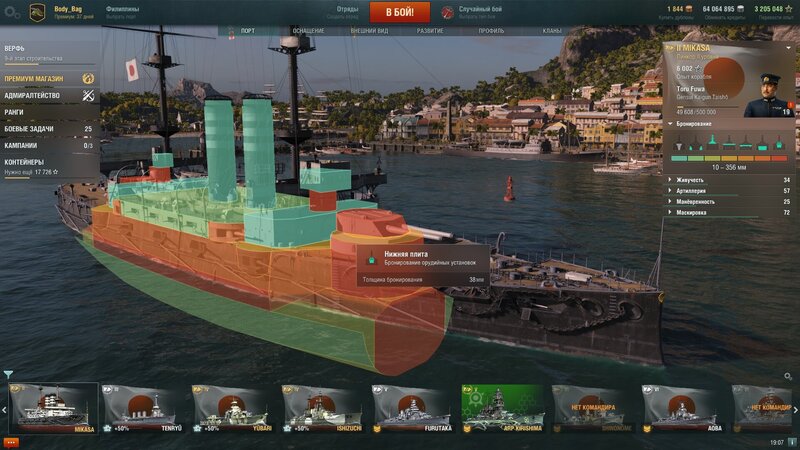Click the Admiralty crossed-tools icon
The height and width of the screenshot is (450, 800).
pos(88,95)
